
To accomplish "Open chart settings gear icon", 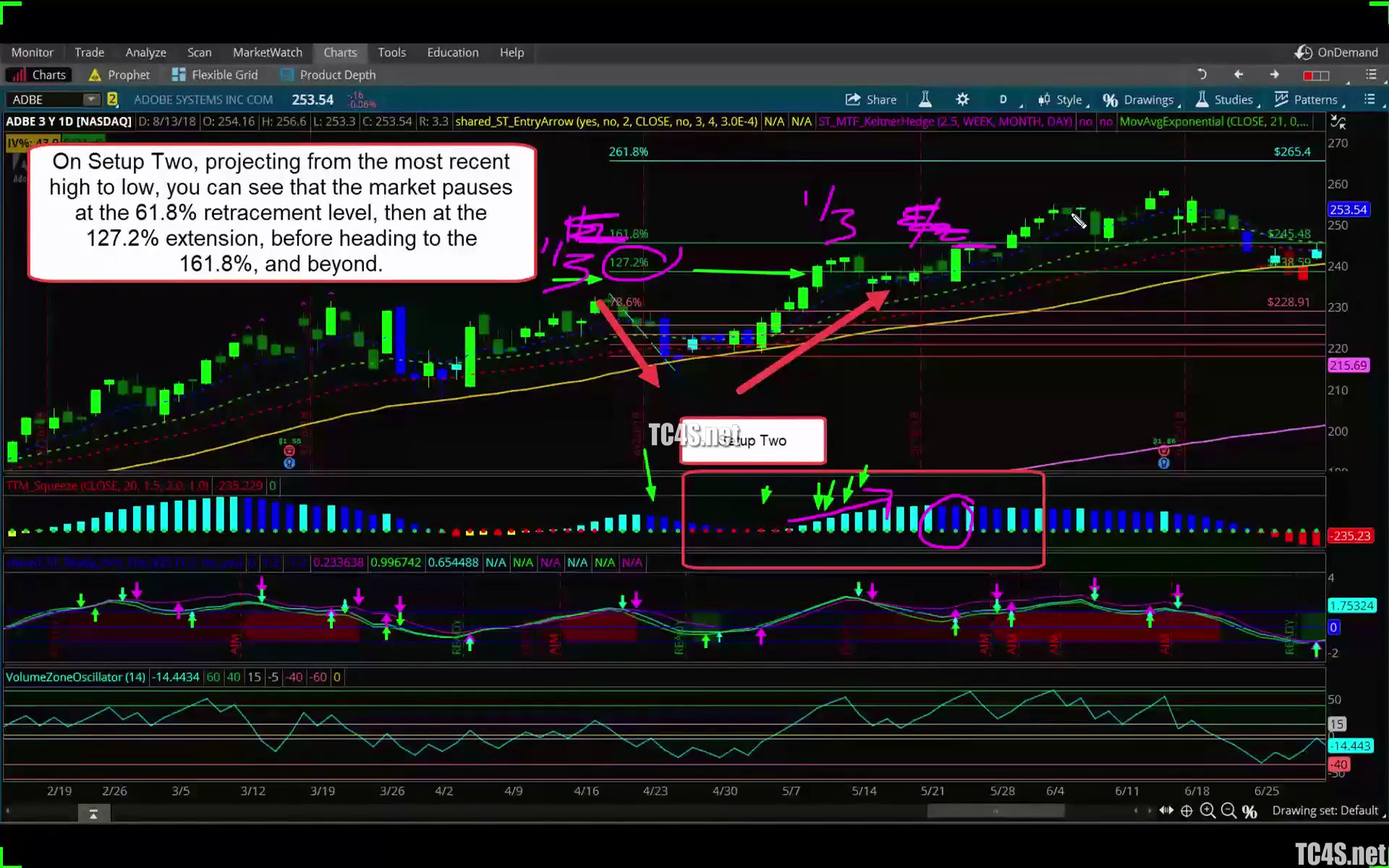I will click(962, 99).
